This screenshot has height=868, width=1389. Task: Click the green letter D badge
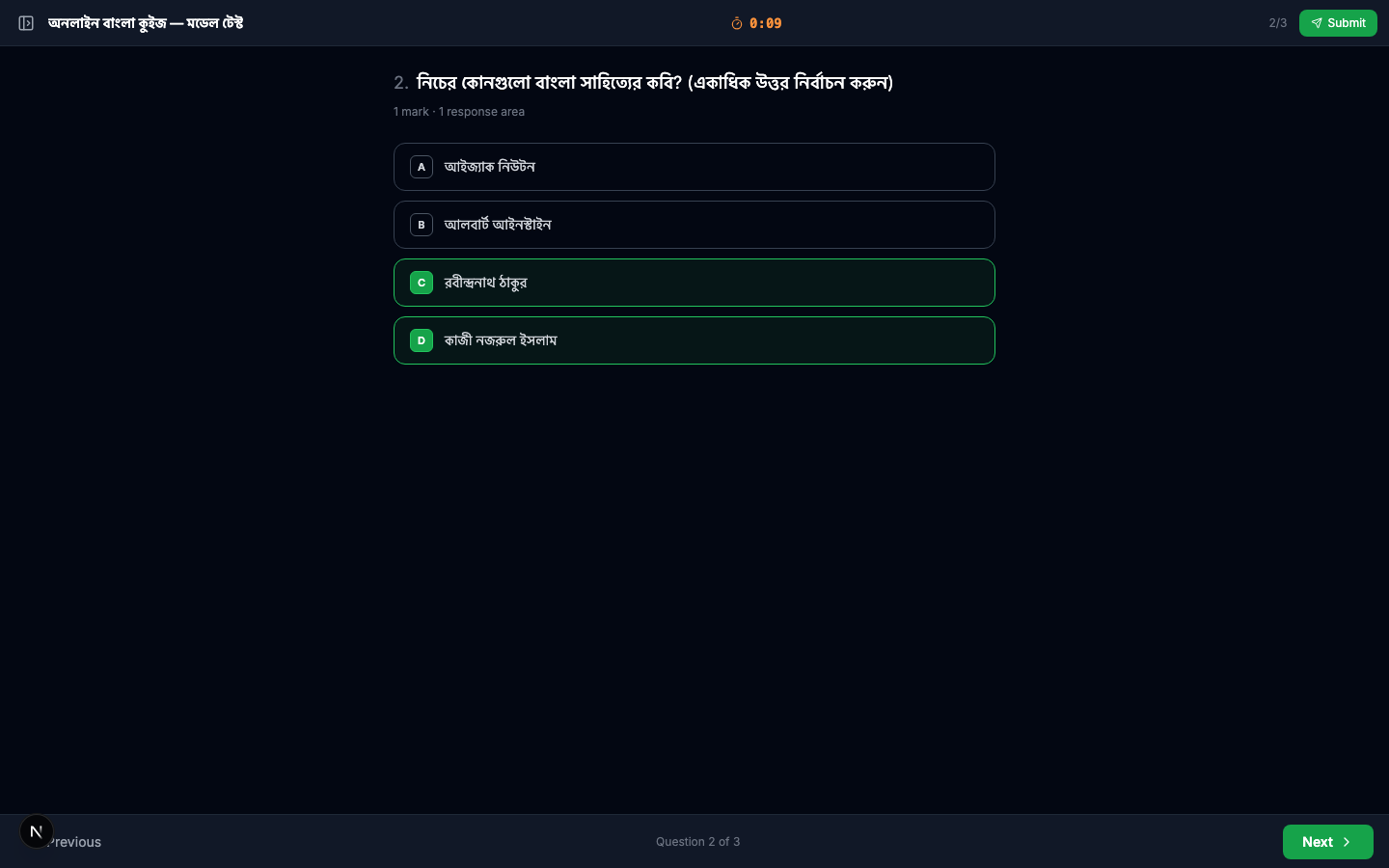422,340
